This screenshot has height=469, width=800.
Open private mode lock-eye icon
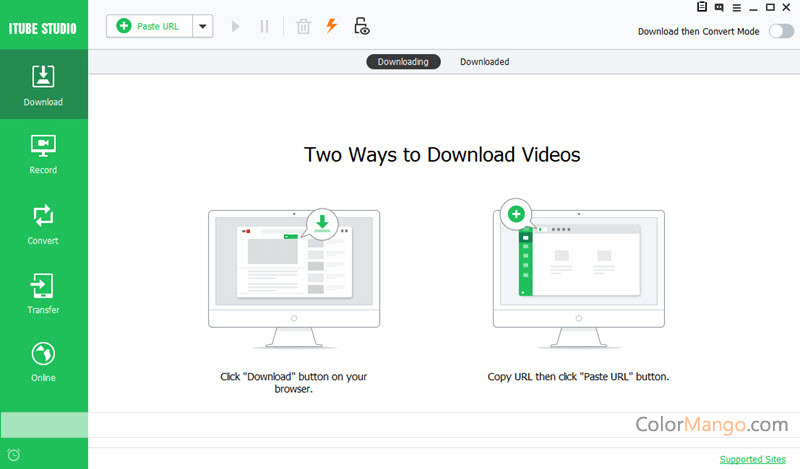361,26
